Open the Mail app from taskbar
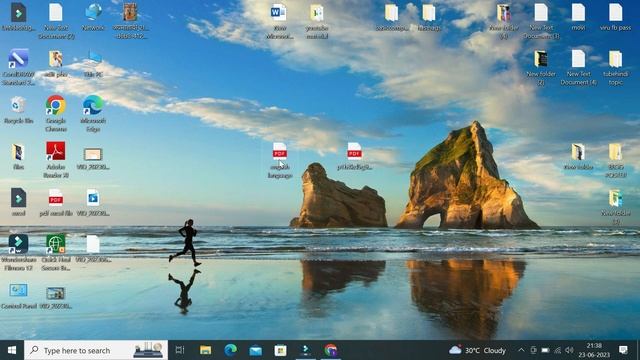640x360 pixels. click(x=256, y=350)
